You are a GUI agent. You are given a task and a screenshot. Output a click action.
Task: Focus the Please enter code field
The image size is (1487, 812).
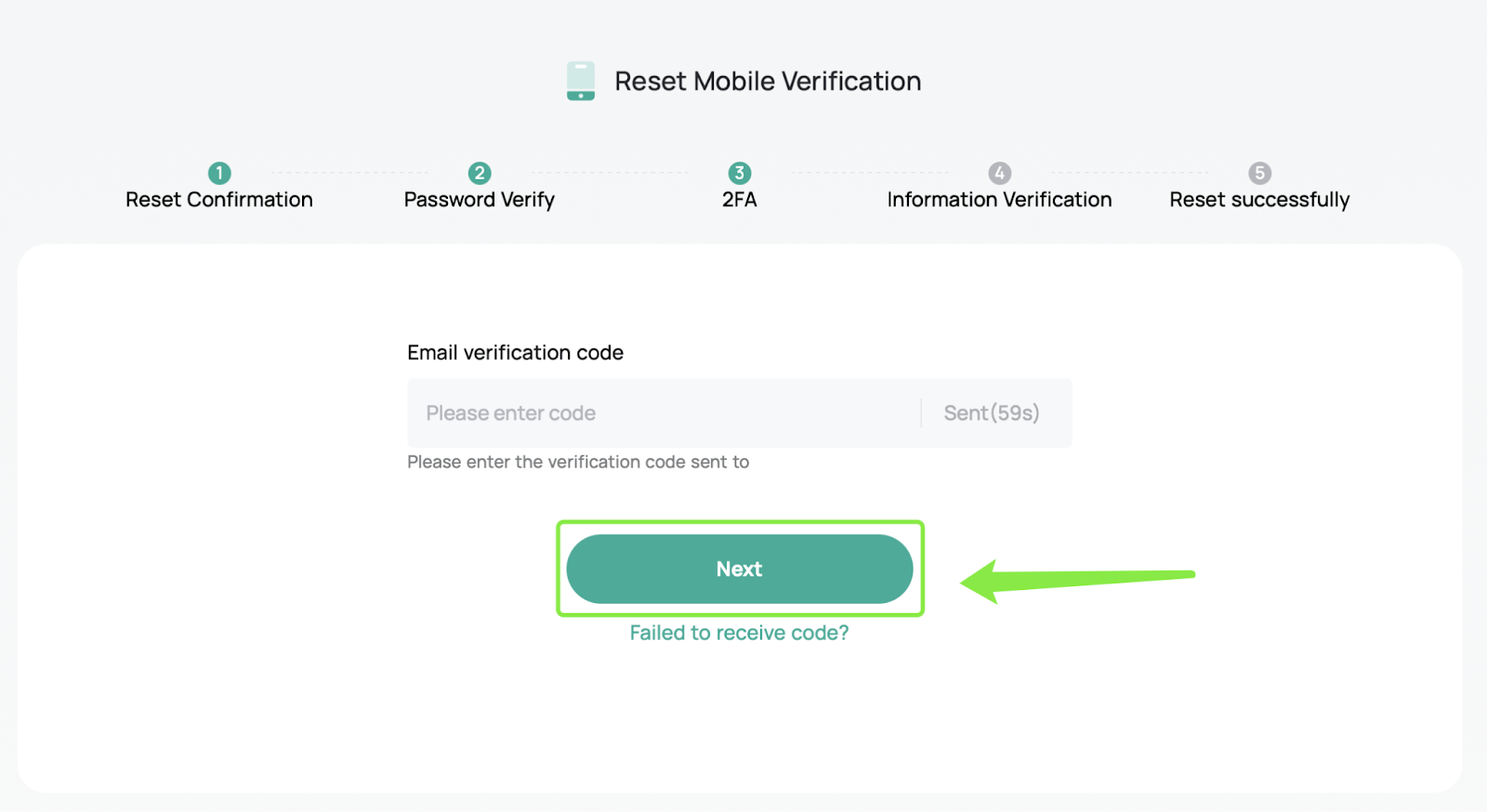click(664, 413)
